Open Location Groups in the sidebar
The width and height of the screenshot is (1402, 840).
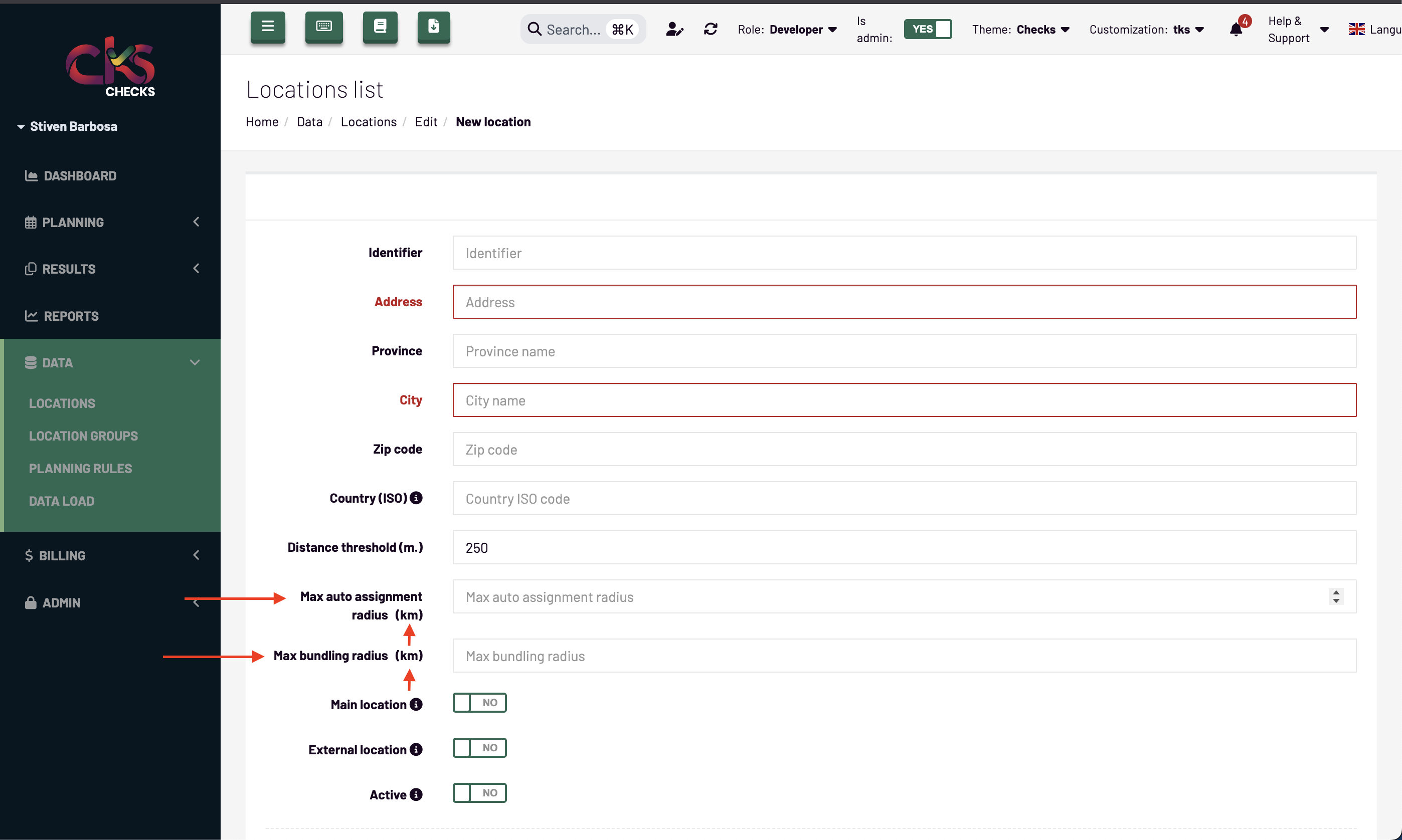point(83,436)
